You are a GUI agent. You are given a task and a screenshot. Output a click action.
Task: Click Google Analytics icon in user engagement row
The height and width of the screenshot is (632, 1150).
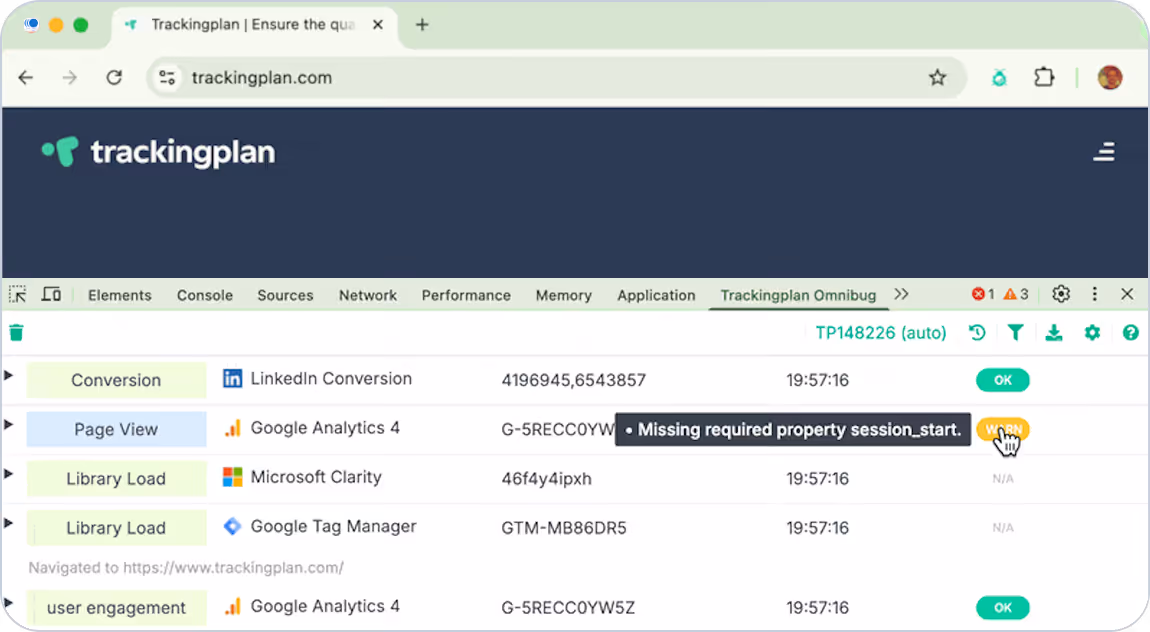232,606
